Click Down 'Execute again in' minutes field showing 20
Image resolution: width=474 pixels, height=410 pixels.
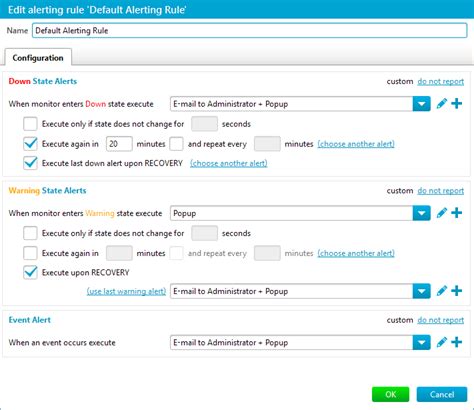(x=119, y=144)
